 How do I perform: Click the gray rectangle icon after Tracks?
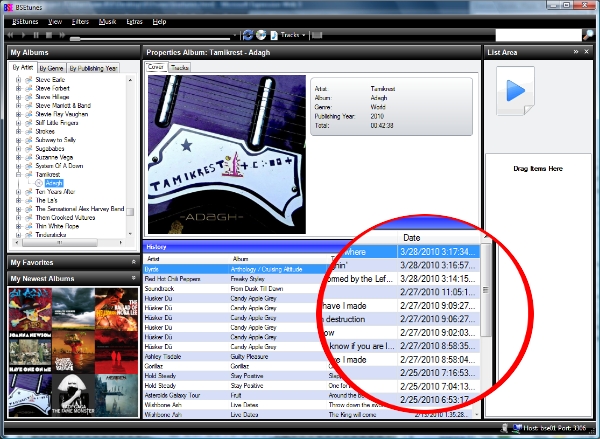[317, 36]
